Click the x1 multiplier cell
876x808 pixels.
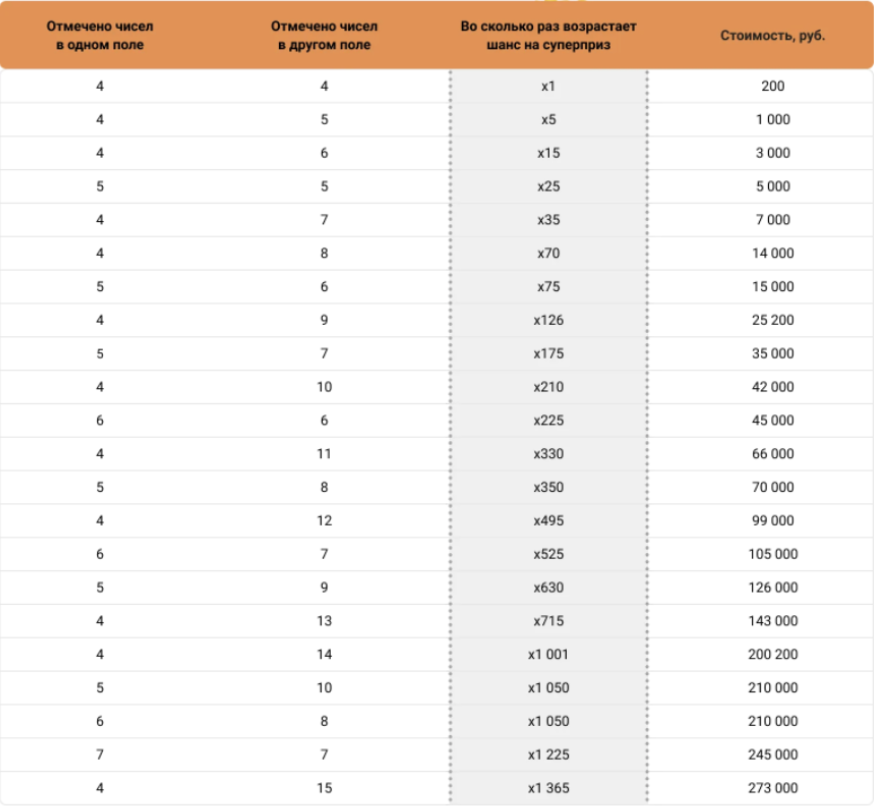click(548, 86)
